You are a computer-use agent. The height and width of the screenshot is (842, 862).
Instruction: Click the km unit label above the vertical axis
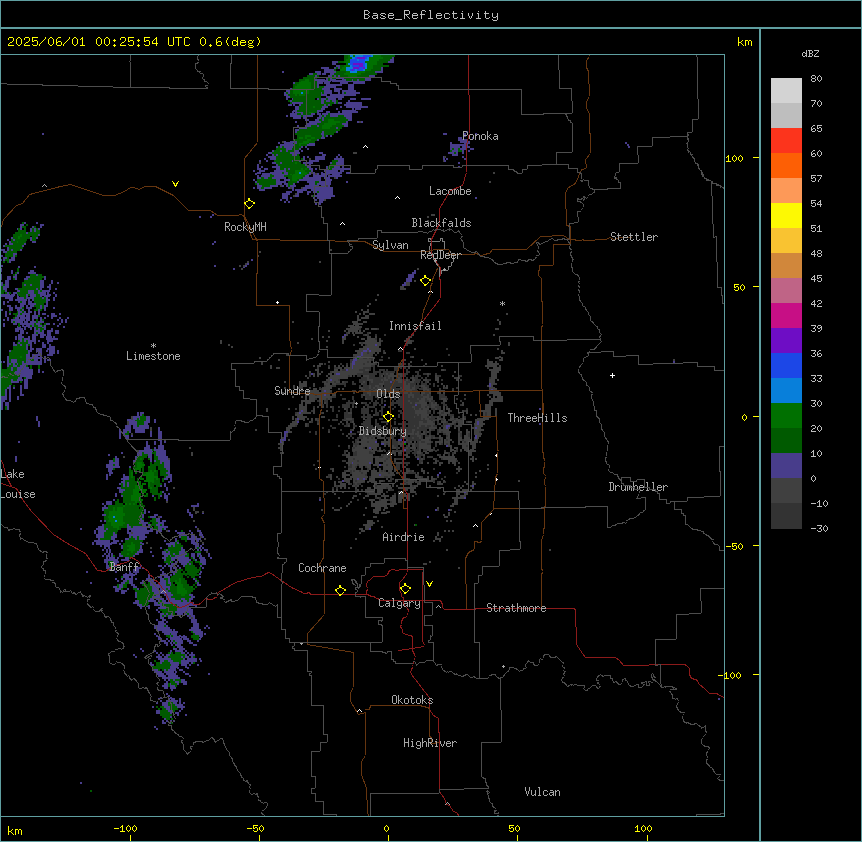pos(744,42)
